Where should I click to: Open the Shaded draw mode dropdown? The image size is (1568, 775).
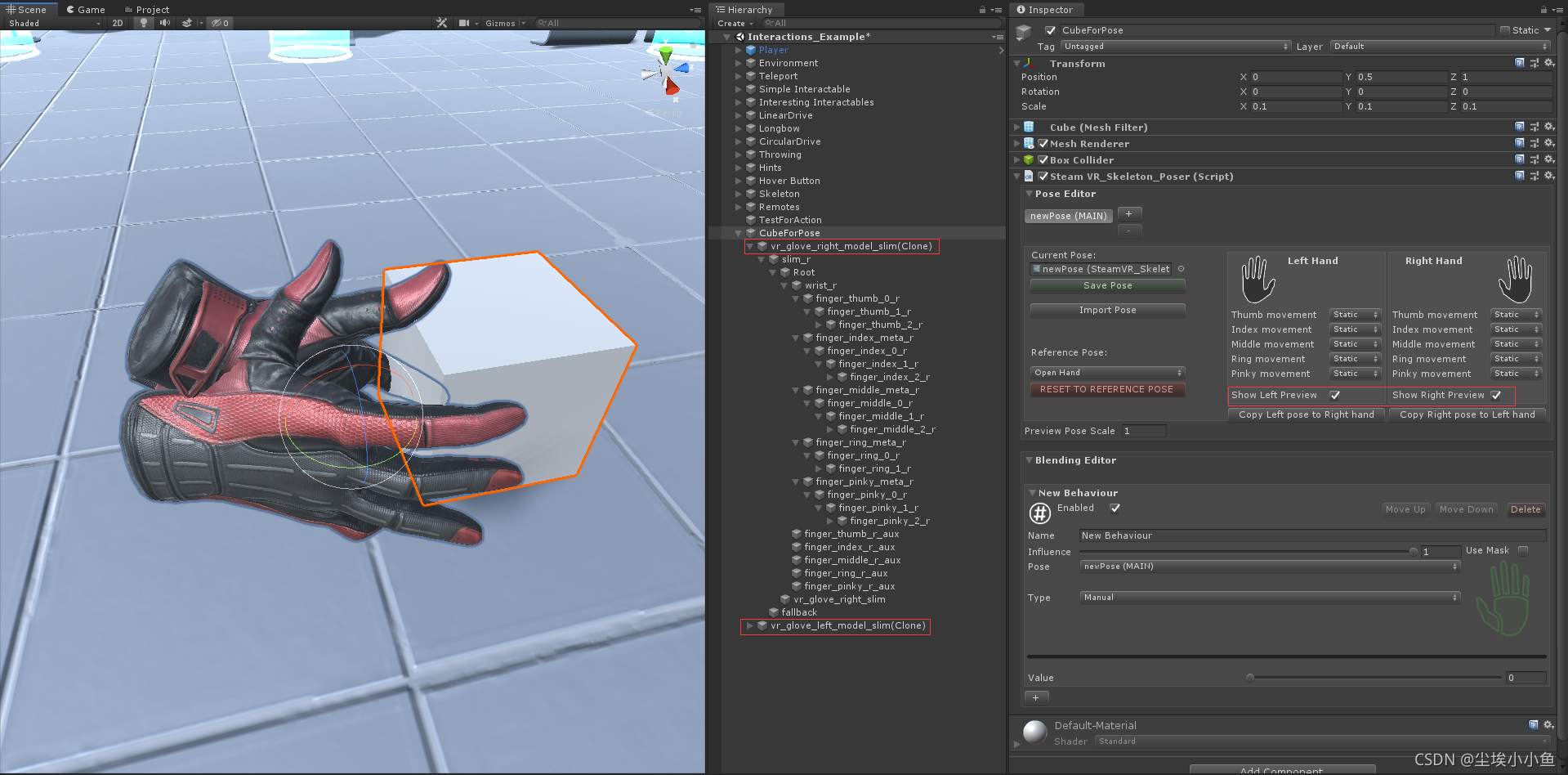coord(54,23)
